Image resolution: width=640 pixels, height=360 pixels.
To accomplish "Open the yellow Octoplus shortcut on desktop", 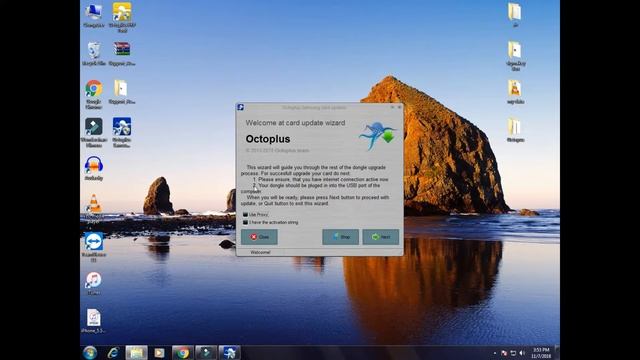I will [122, 17].
